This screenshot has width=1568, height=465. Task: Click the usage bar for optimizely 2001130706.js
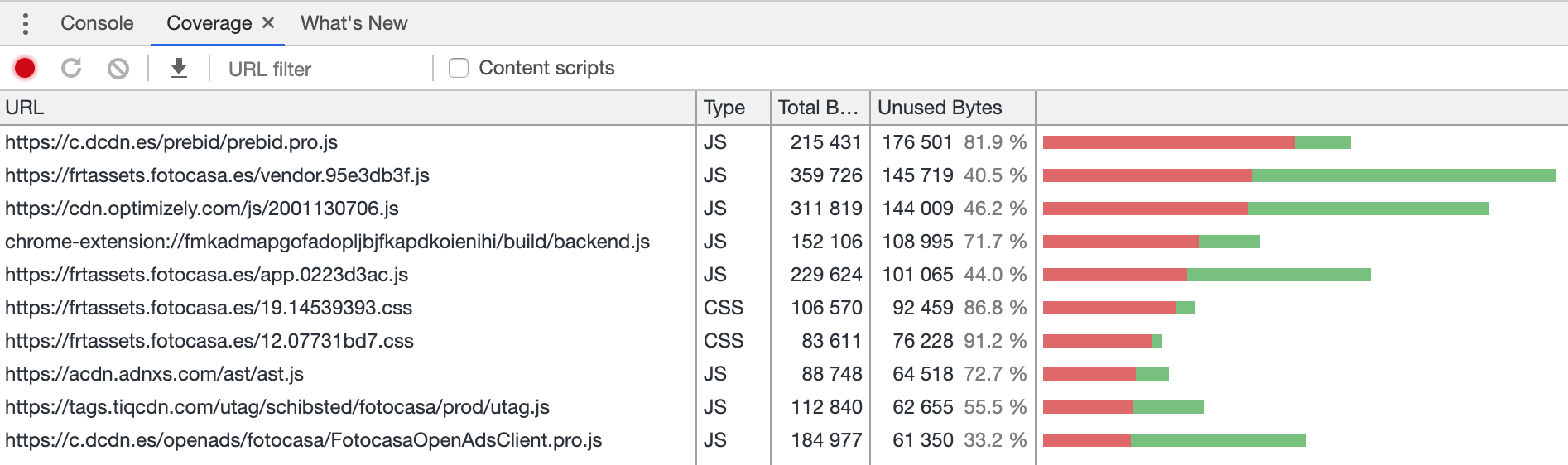click(1266, 209)
